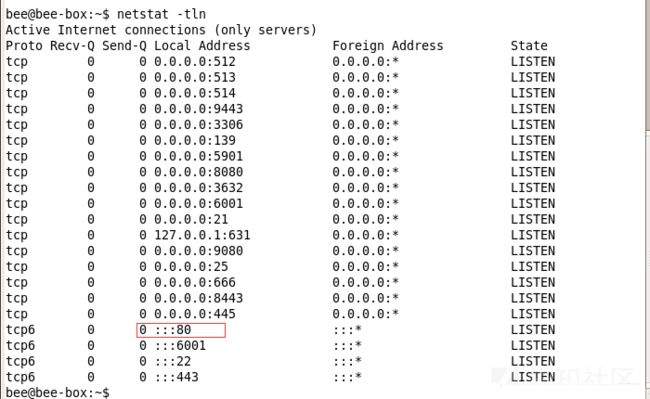Click the State column header
The height and width of the screenshot is (399, 650).
[x=529, y=46]
